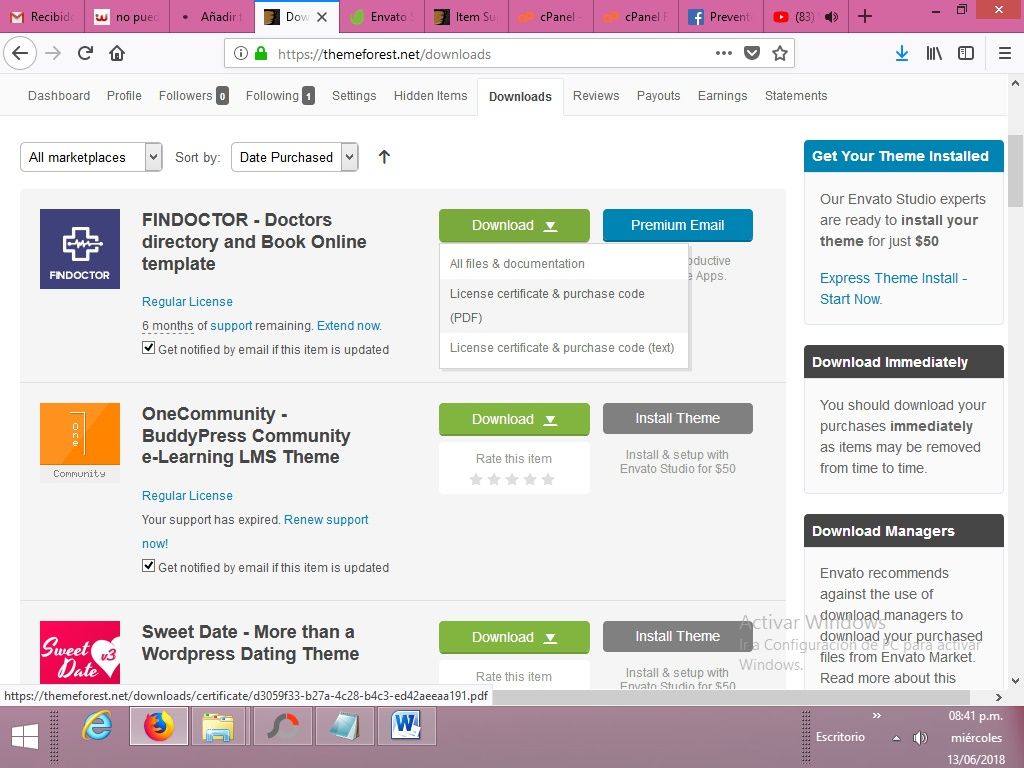Go back to the previous page

[20, 54]
